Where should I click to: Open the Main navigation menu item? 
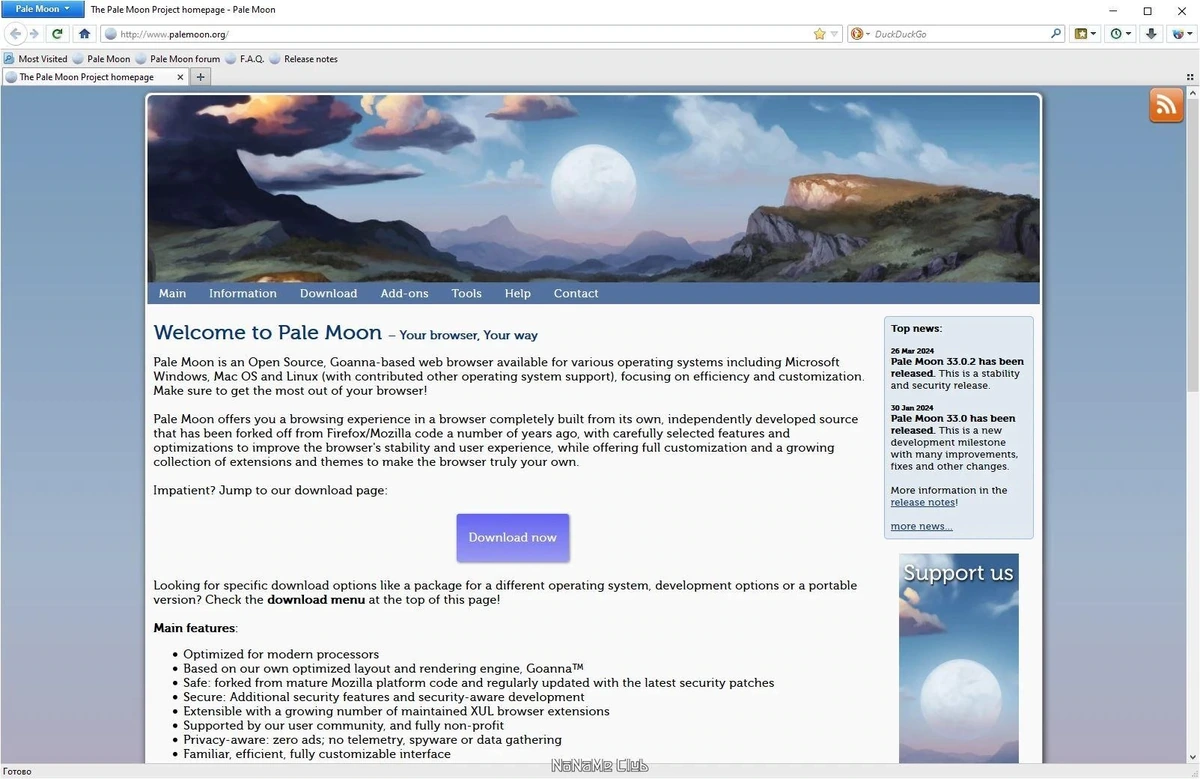172,293
